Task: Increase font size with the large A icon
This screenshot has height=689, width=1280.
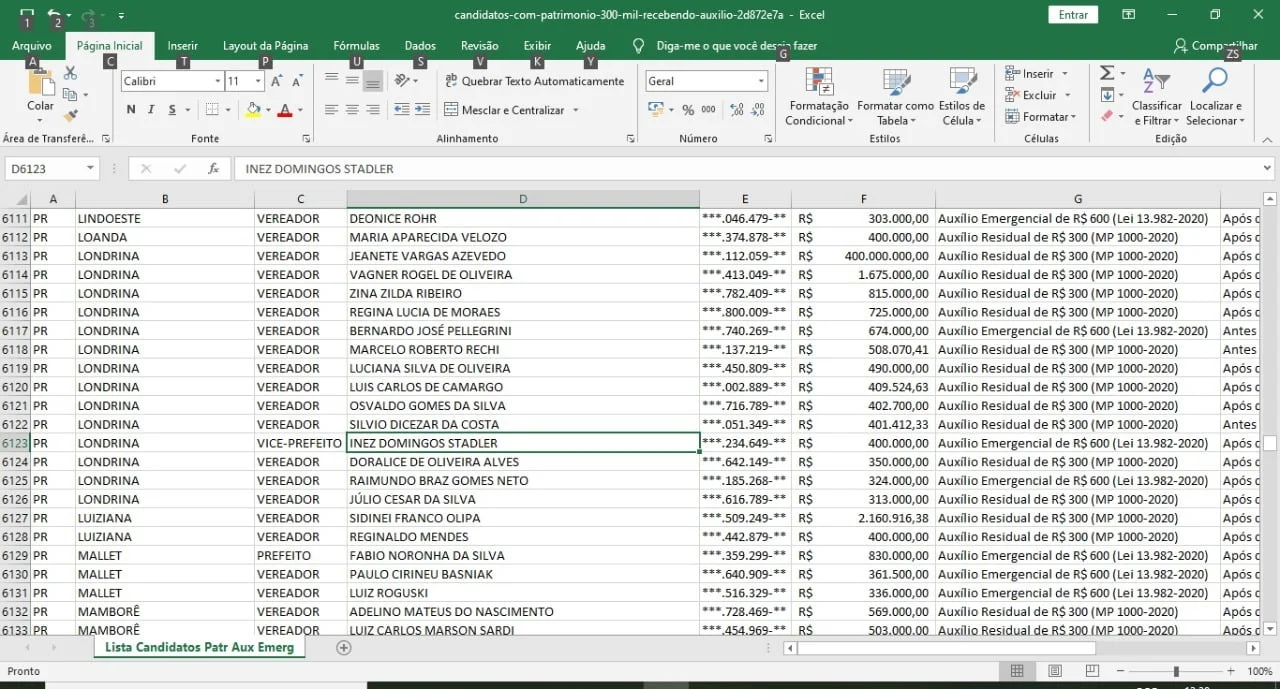Action: (x=277, y=81)
